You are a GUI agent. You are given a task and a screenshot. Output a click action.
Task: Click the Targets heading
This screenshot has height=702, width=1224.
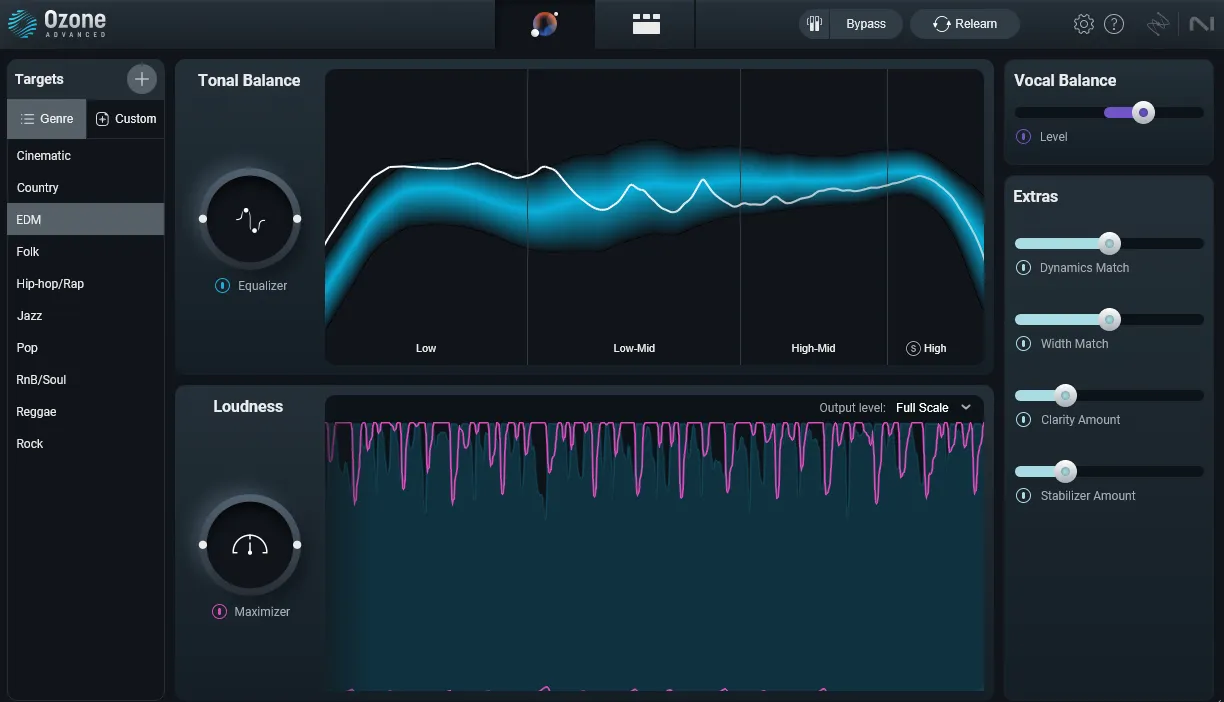(39, 79)
